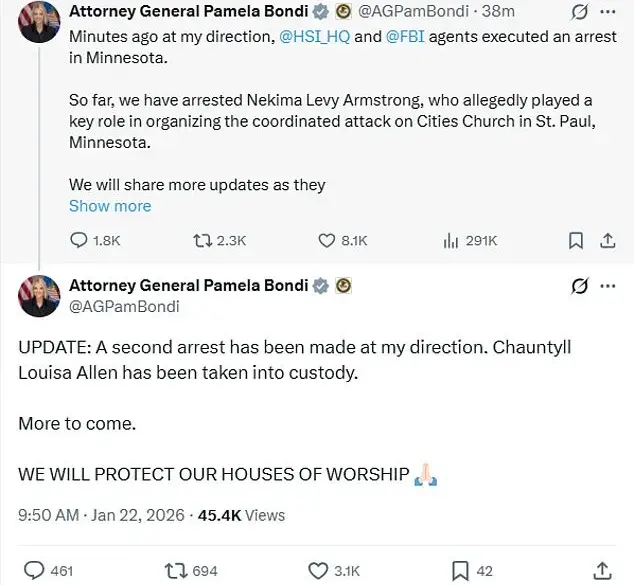Share the UPDATE post via bottom share icon
The image size is (634, 585).
[603, 570]
